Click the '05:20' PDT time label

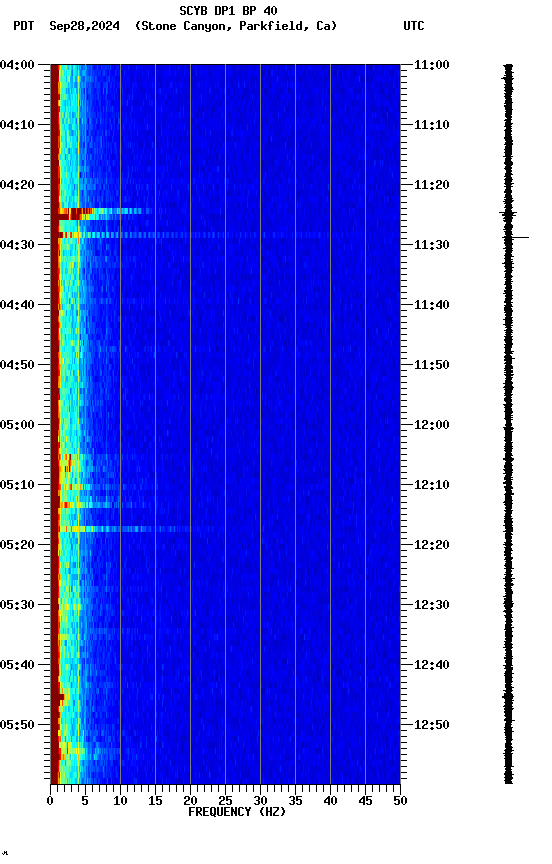[x=17, y=546]
